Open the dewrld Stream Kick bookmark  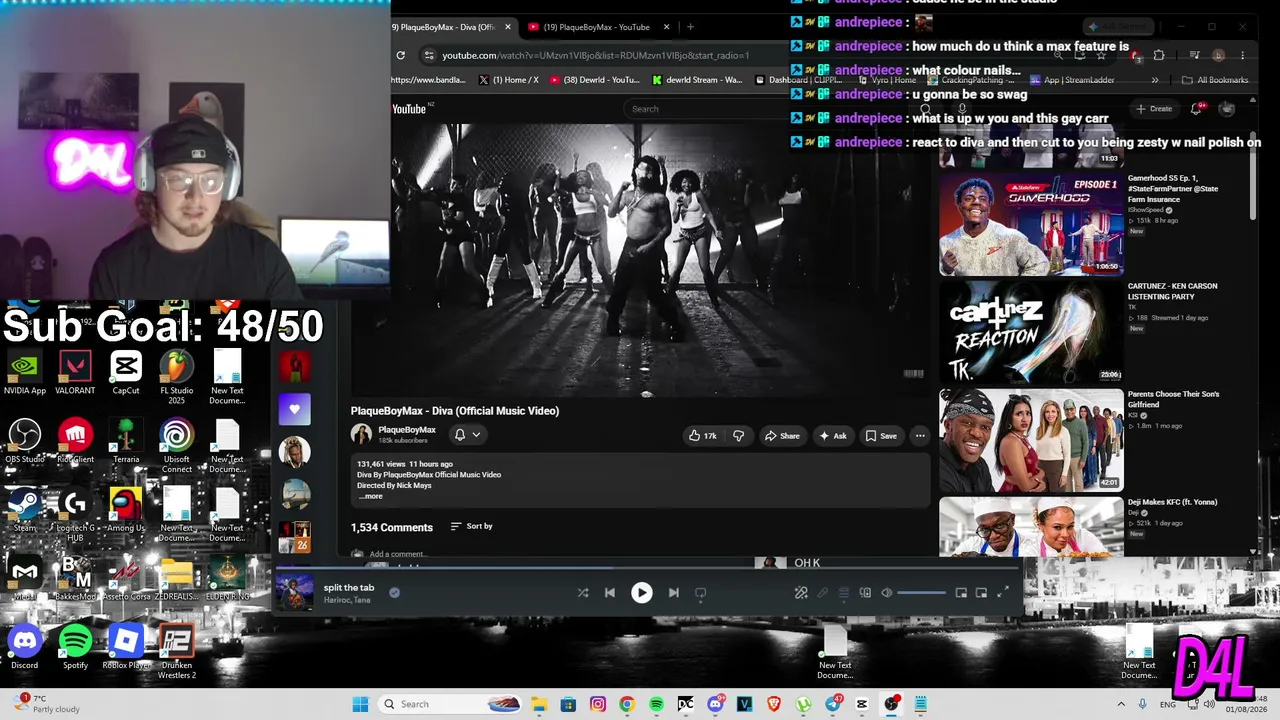697,80
